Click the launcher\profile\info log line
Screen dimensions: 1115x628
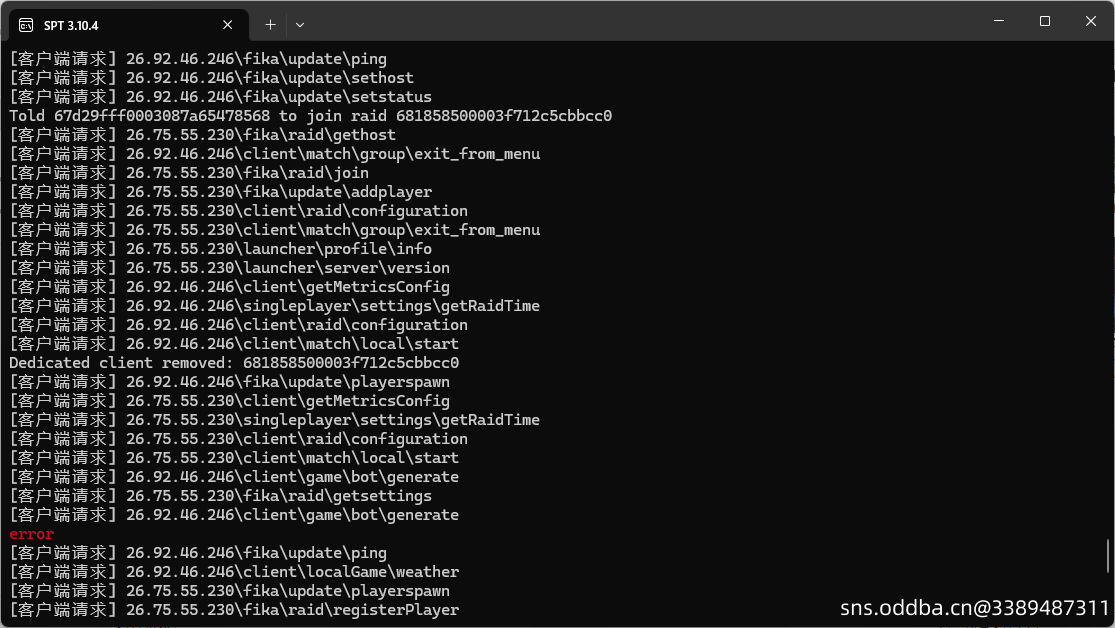tap(220, 249)
